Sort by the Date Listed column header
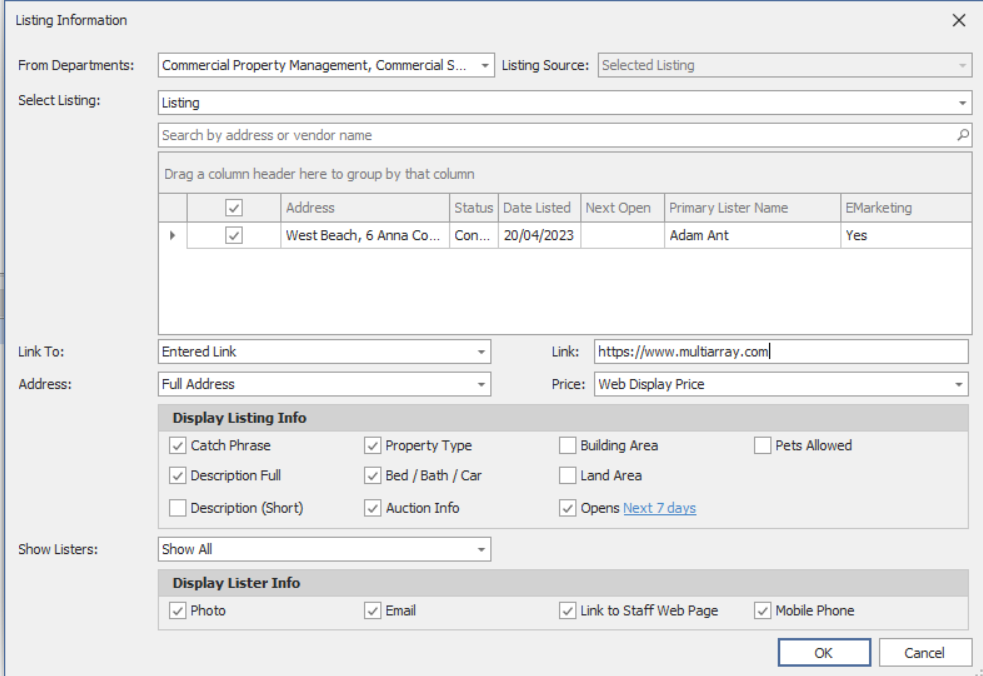The image size is (983, 676). (539, 208)
